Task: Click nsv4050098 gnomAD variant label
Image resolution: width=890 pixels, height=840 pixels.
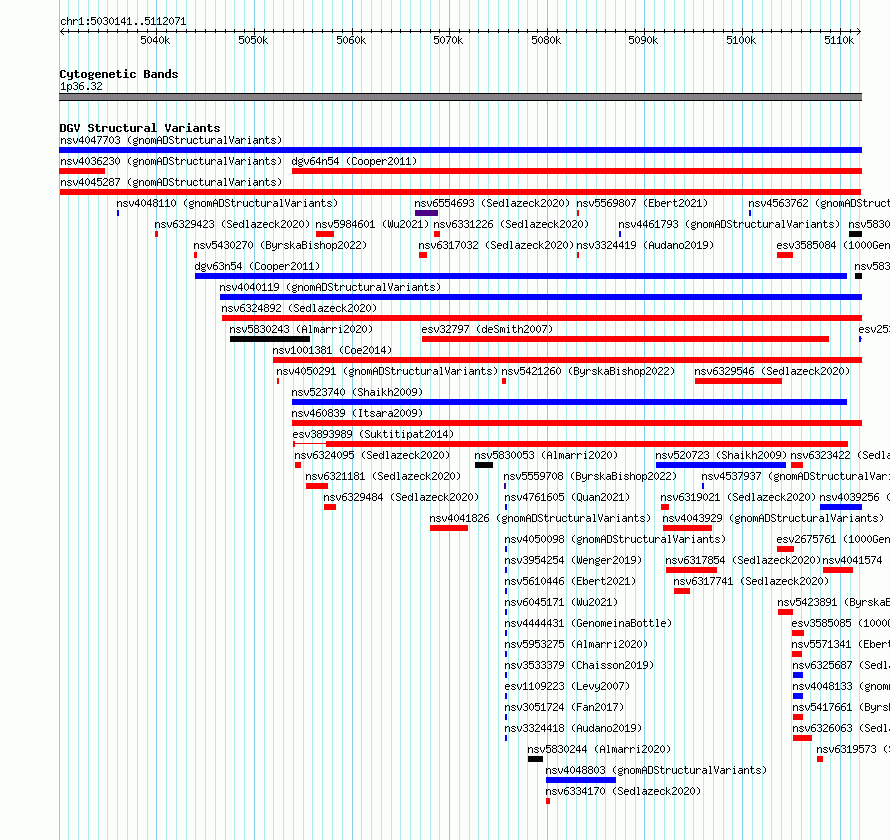Action: coord(615,539)
